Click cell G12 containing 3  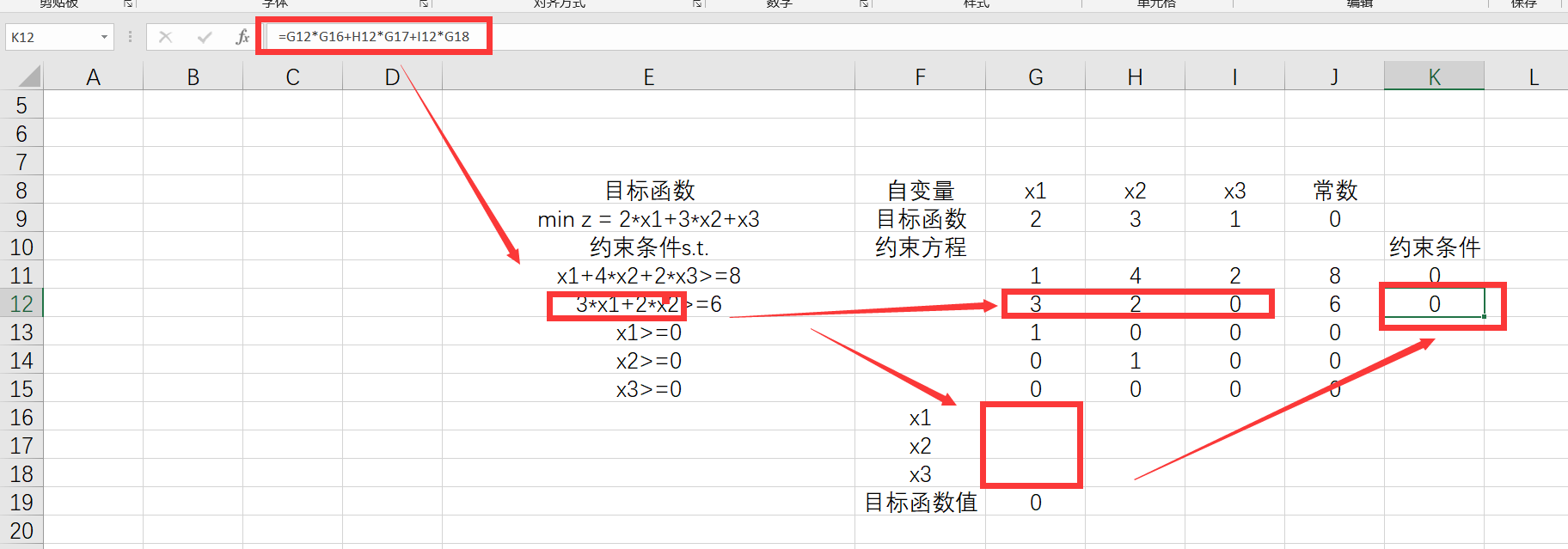click(1036, 304)
